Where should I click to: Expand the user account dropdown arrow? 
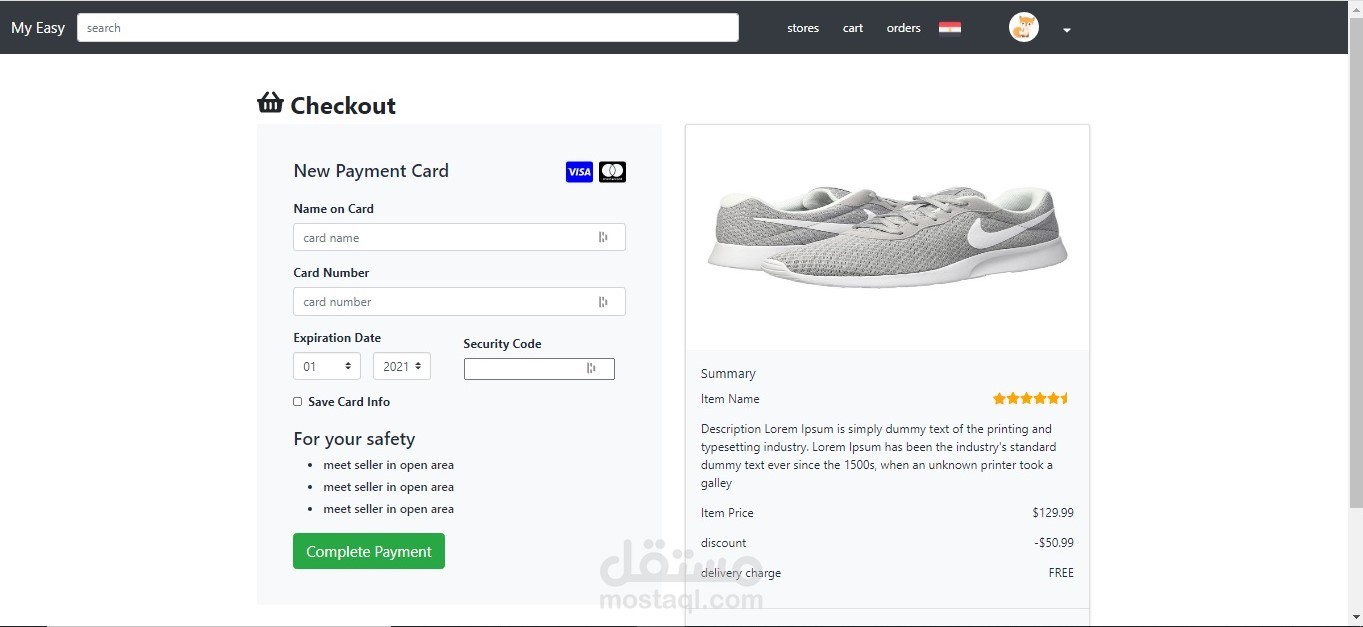1067,30
